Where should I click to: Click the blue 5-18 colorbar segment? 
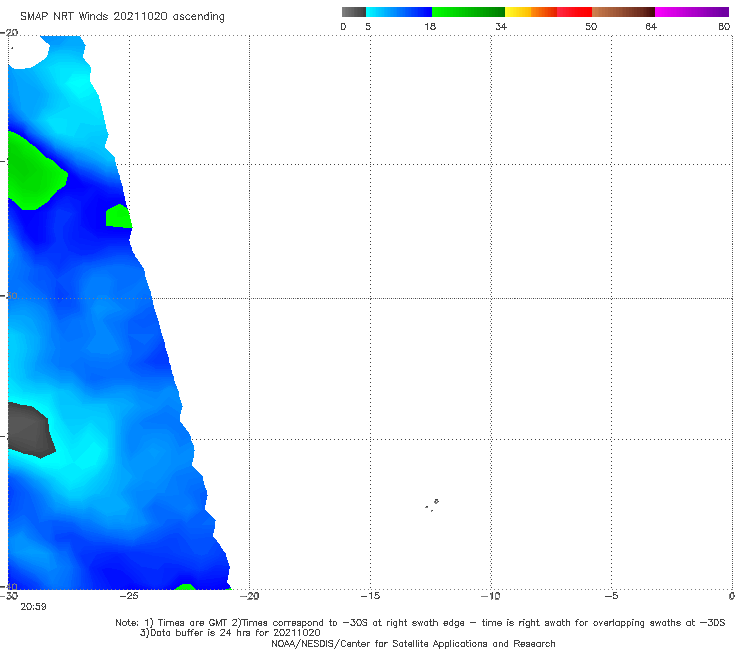[x=399, y=12]
